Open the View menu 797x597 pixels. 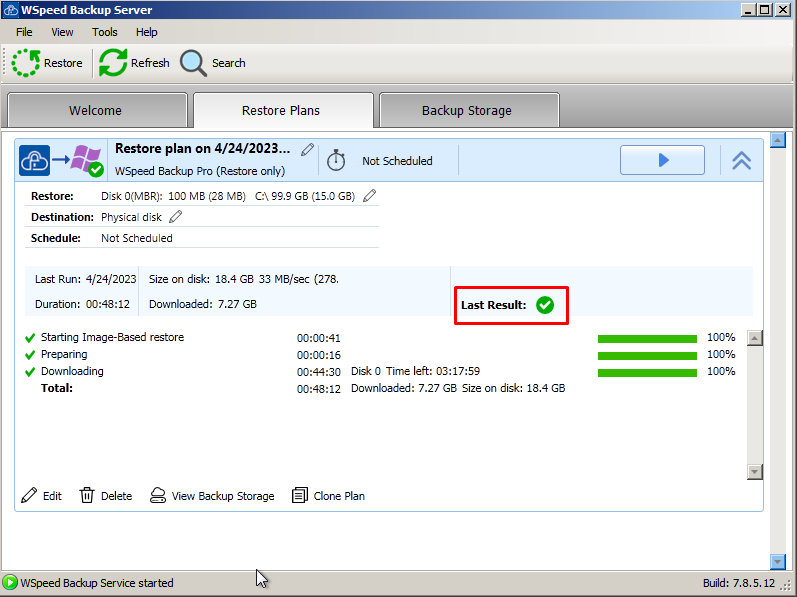point(62,32)
